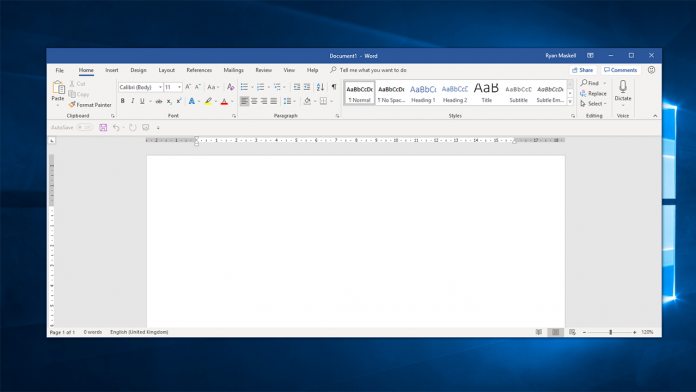Justify paragraph text

pos(274,101)
